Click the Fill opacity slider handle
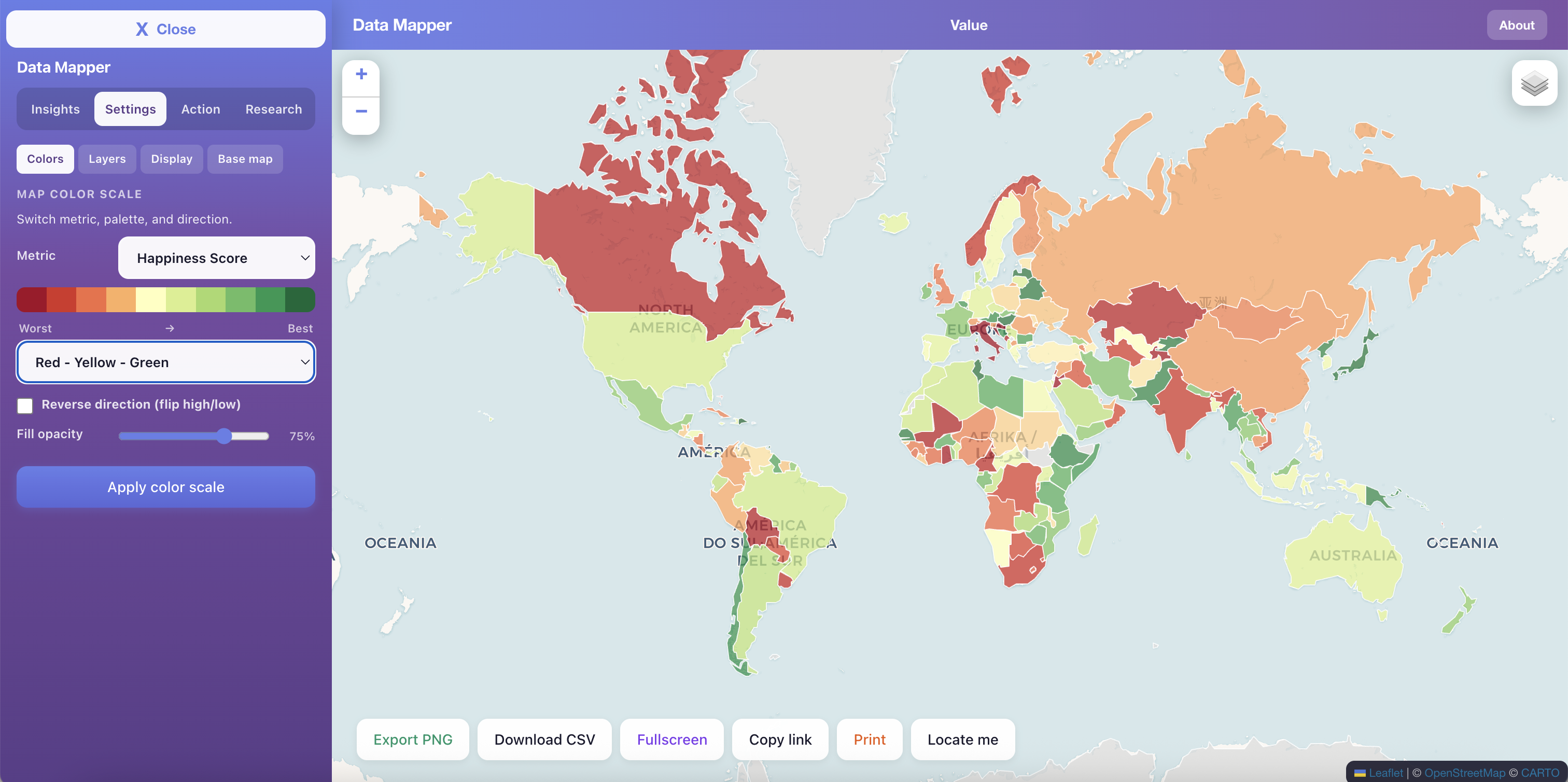The width and height of the screenshot is (1568, 782). click(224, 436)
